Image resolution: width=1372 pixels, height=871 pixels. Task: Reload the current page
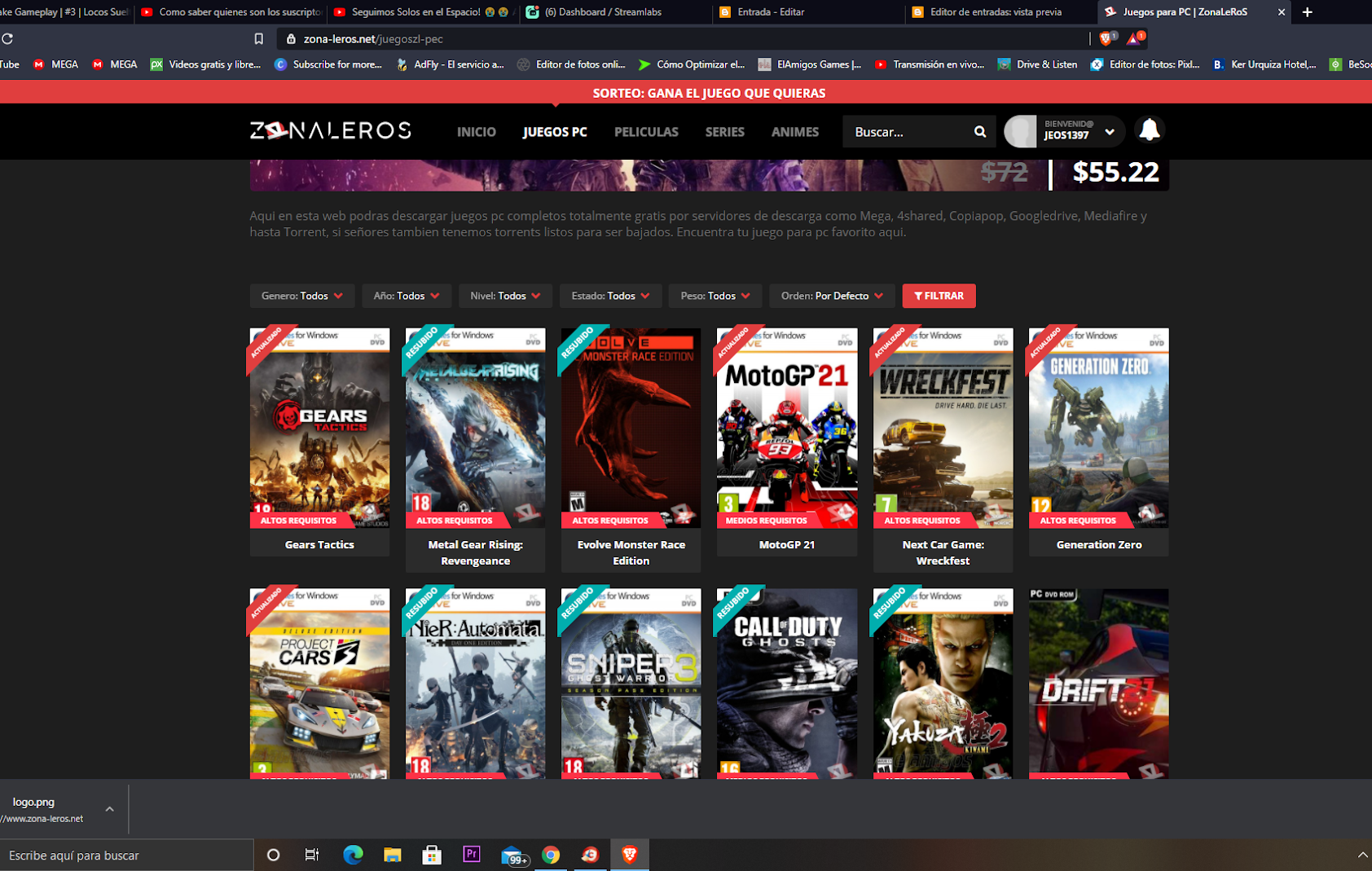pyautogui.click(x=9, y=37)
